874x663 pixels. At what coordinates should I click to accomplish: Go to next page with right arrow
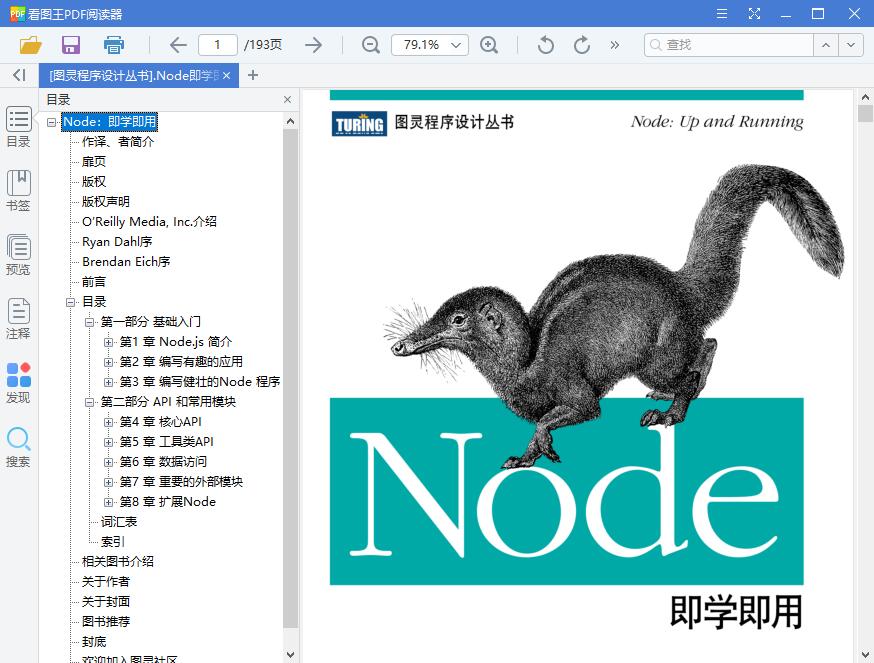pos(313,45)
